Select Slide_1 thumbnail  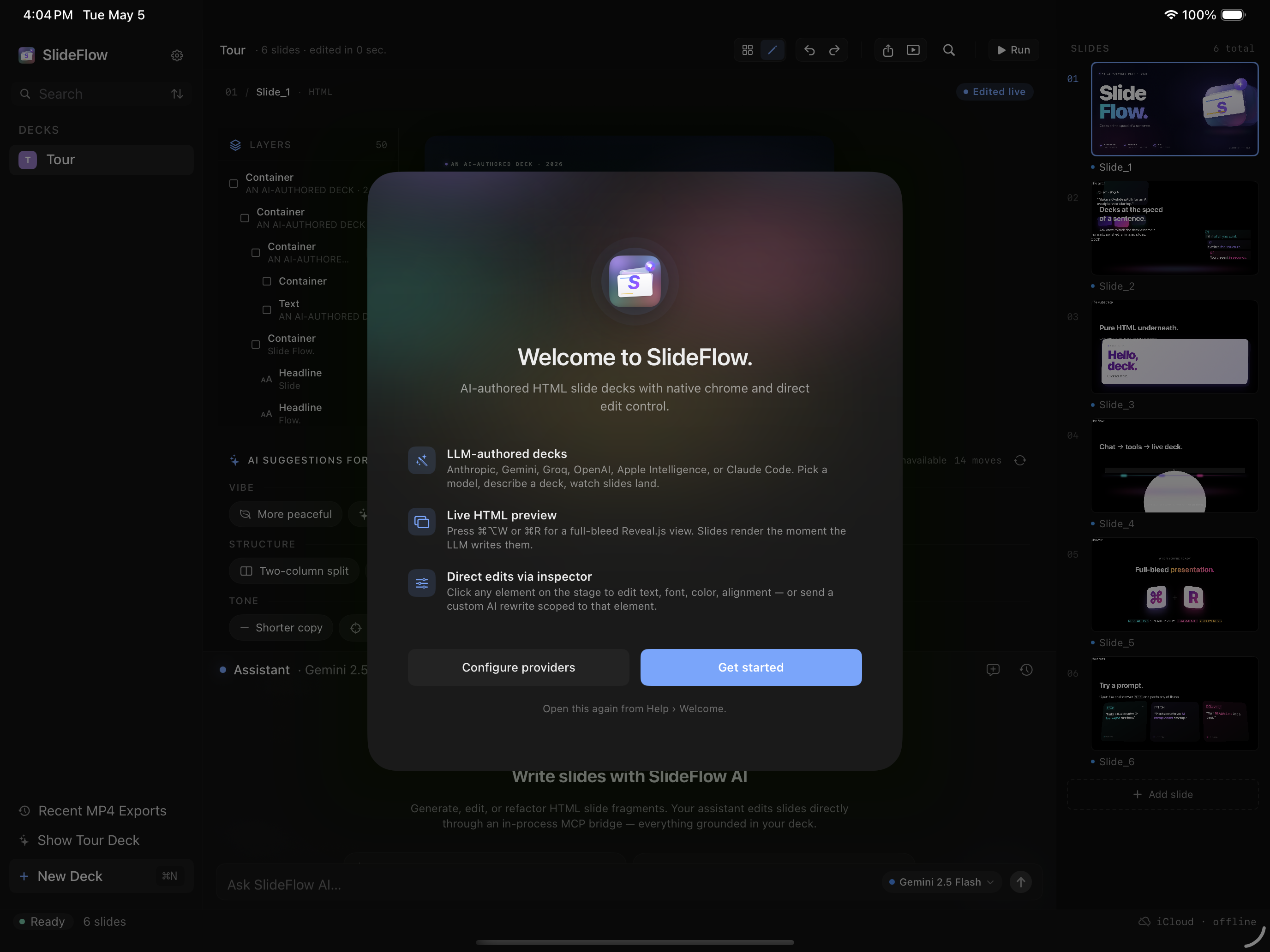coord(1174,109)
